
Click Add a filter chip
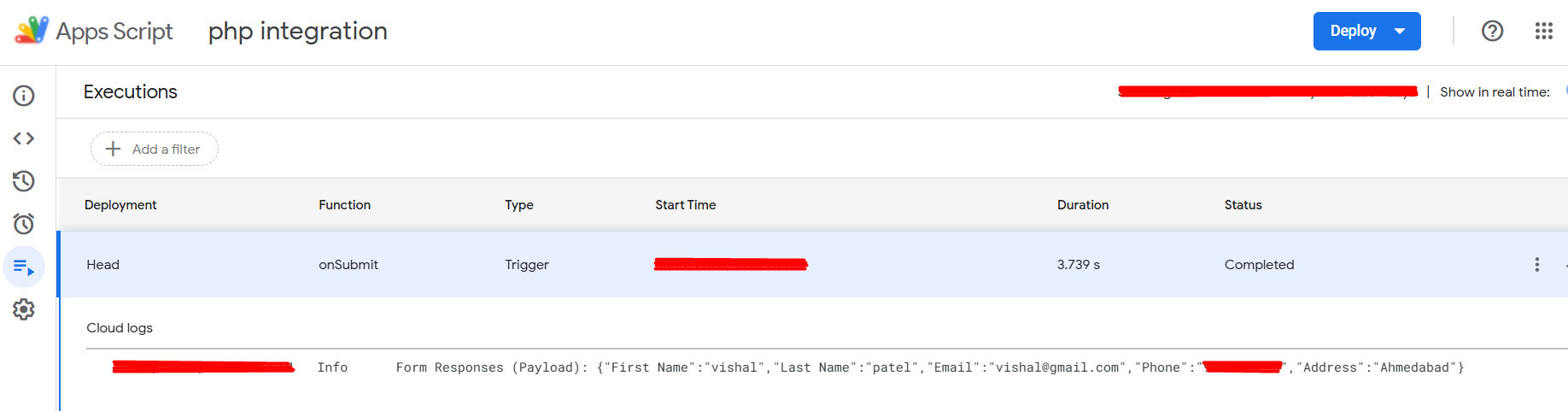[x=155, y=149]
